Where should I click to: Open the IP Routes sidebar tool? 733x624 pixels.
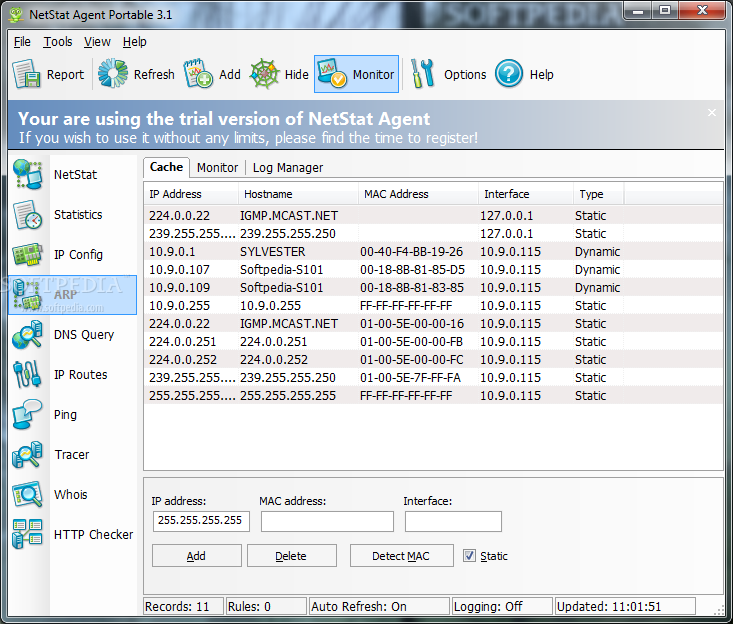pyautogui.click(x=72, y=375)
